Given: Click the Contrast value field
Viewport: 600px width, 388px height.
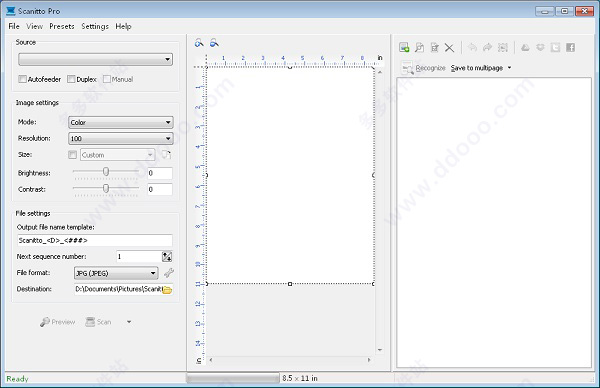Looking at the screenshot, I should 160,189.
